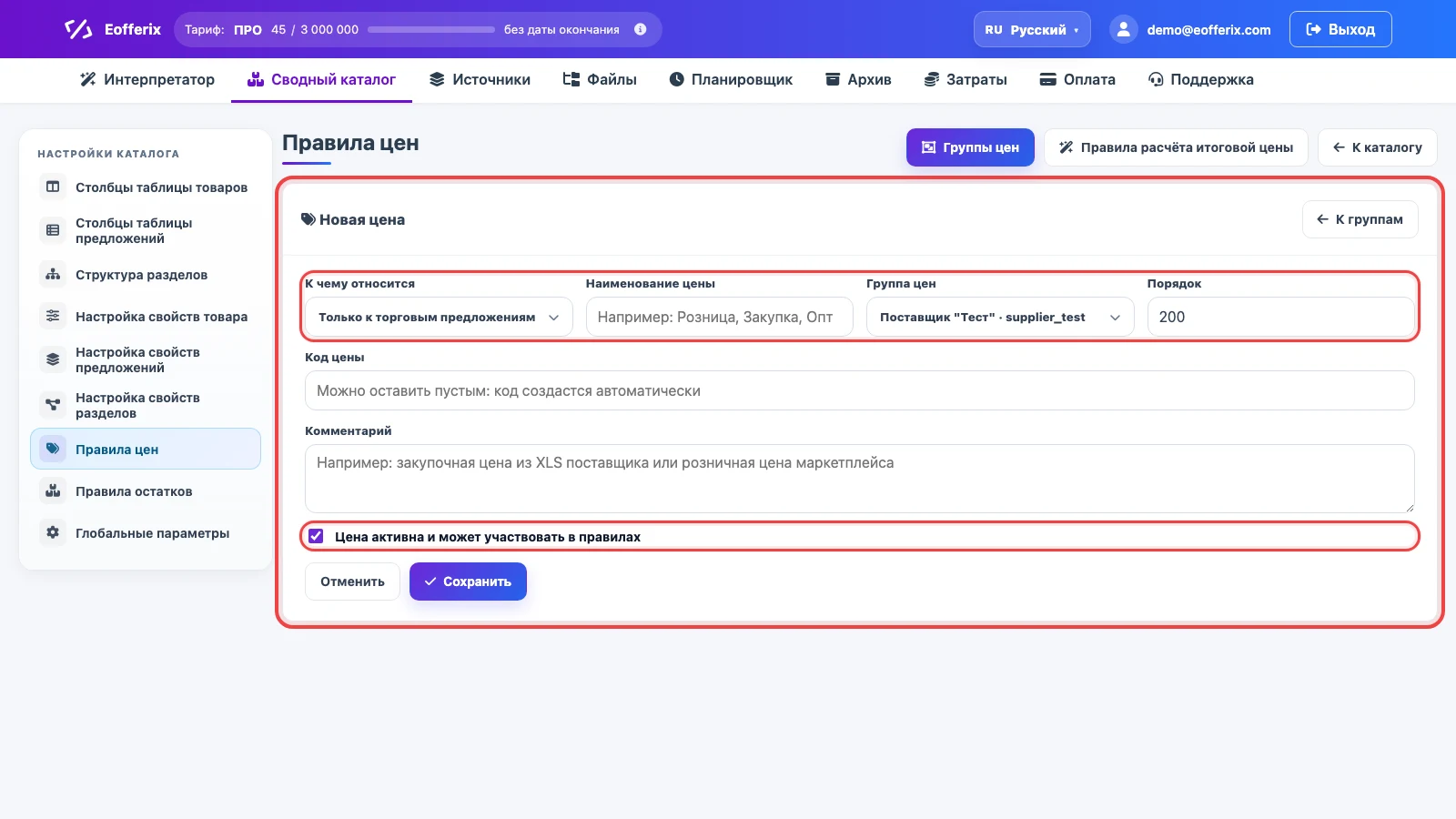
Task: Click the global parameters gear icon
Action: [53, 532]
